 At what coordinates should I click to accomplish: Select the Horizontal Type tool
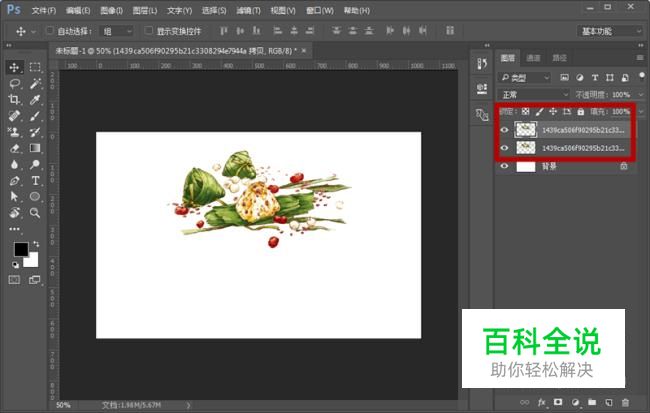[x=35, y=181]
